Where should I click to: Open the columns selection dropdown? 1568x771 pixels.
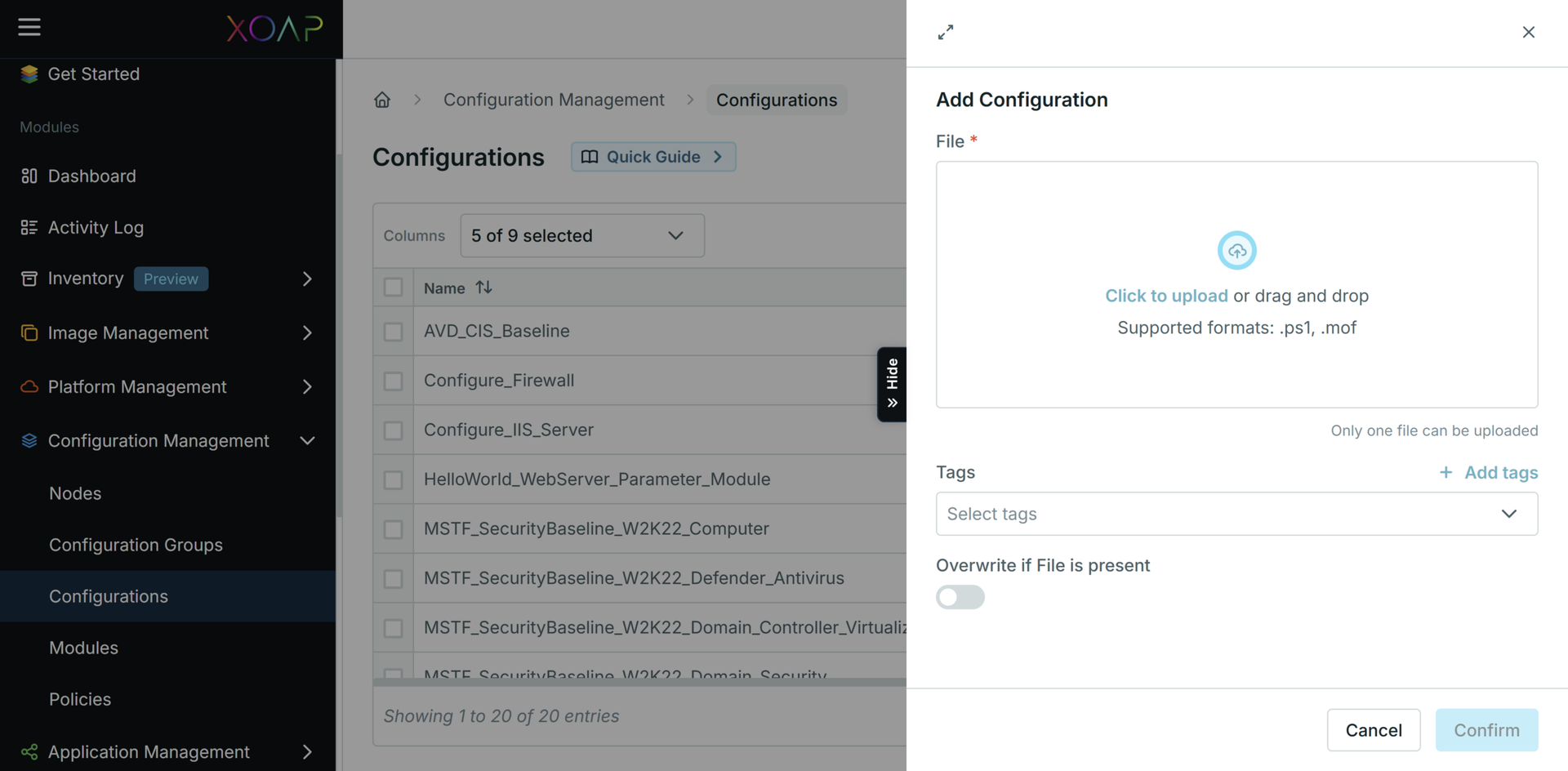pos(581,235)
